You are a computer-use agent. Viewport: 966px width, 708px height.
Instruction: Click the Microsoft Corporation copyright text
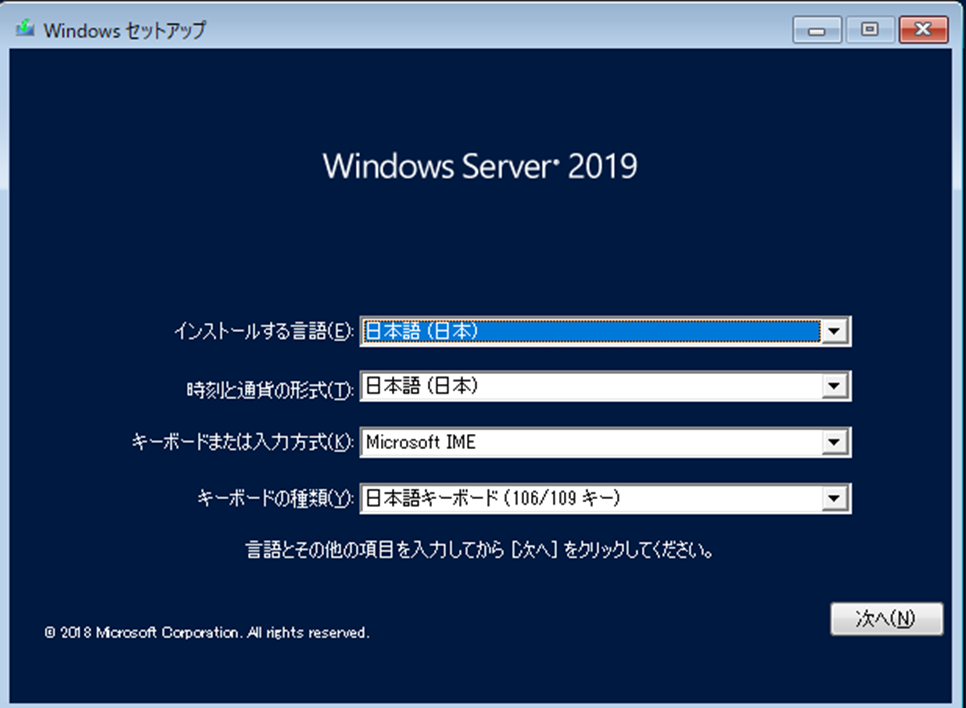point(207,633)
